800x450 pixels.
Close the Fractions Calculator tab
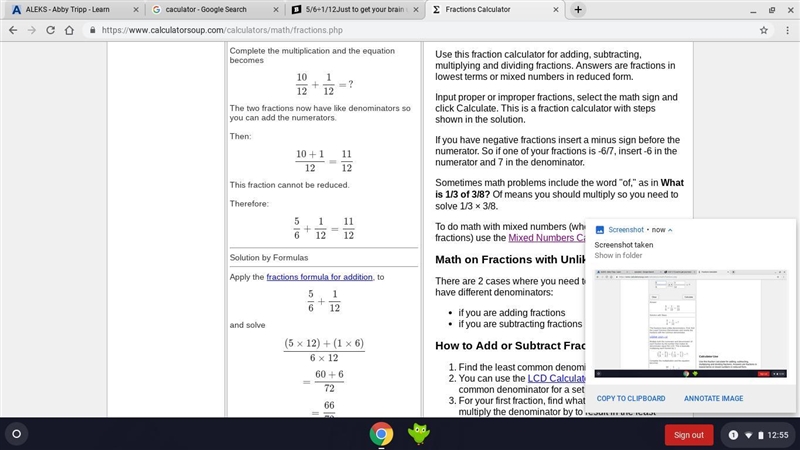coord(556,10)
